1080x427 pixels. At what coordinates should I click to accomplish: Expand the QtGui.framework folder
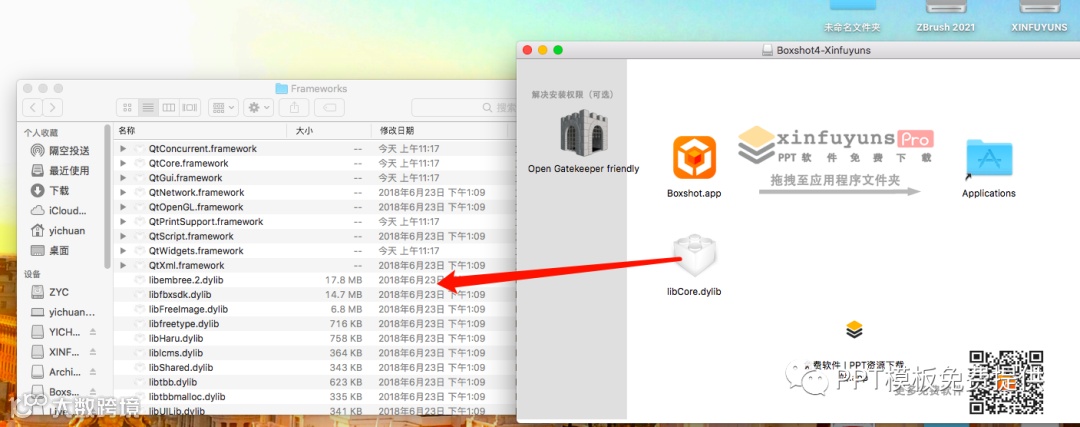(123, 178)
